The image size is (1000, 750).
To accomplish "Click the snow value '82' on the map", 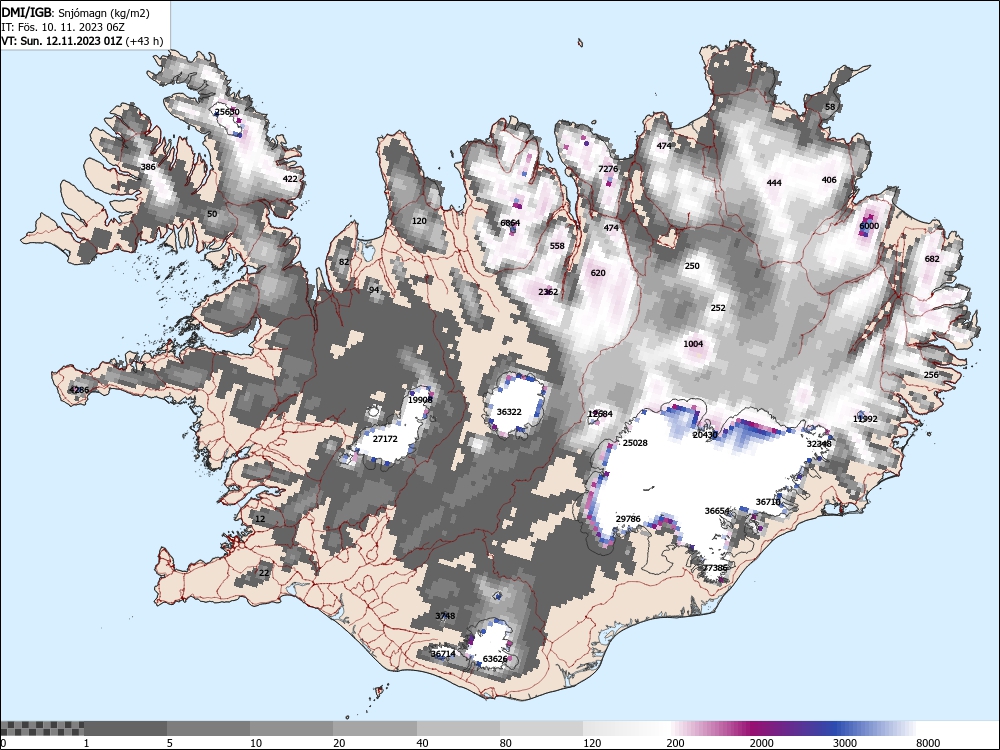I will coord(344,261).
